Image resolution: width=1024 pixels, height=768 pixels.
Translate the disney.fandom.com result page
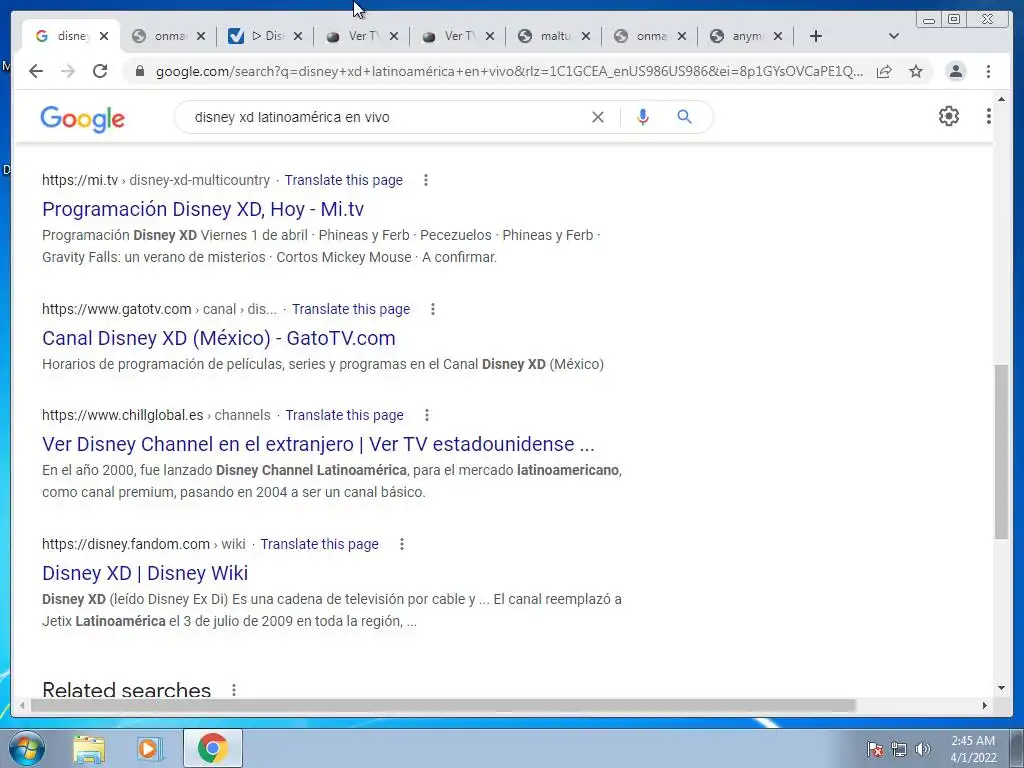pyautogui.click(x=319, y=544)
